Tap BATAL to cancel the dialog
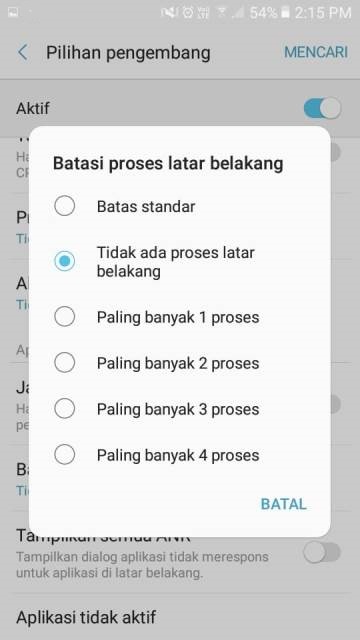Image resolution: width=360 pixels, height=640 pixels. point(284,504)
